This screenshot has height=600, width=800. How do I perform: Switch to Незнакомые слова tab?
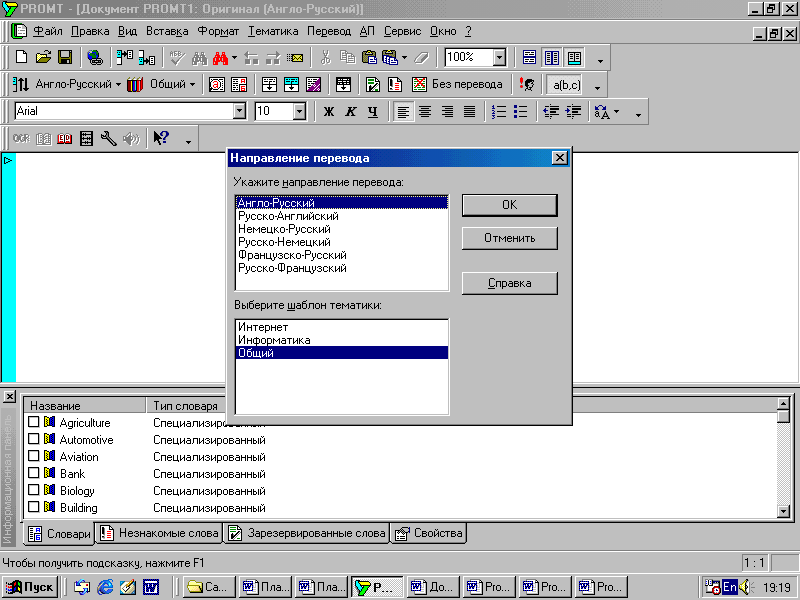[160, 533]
